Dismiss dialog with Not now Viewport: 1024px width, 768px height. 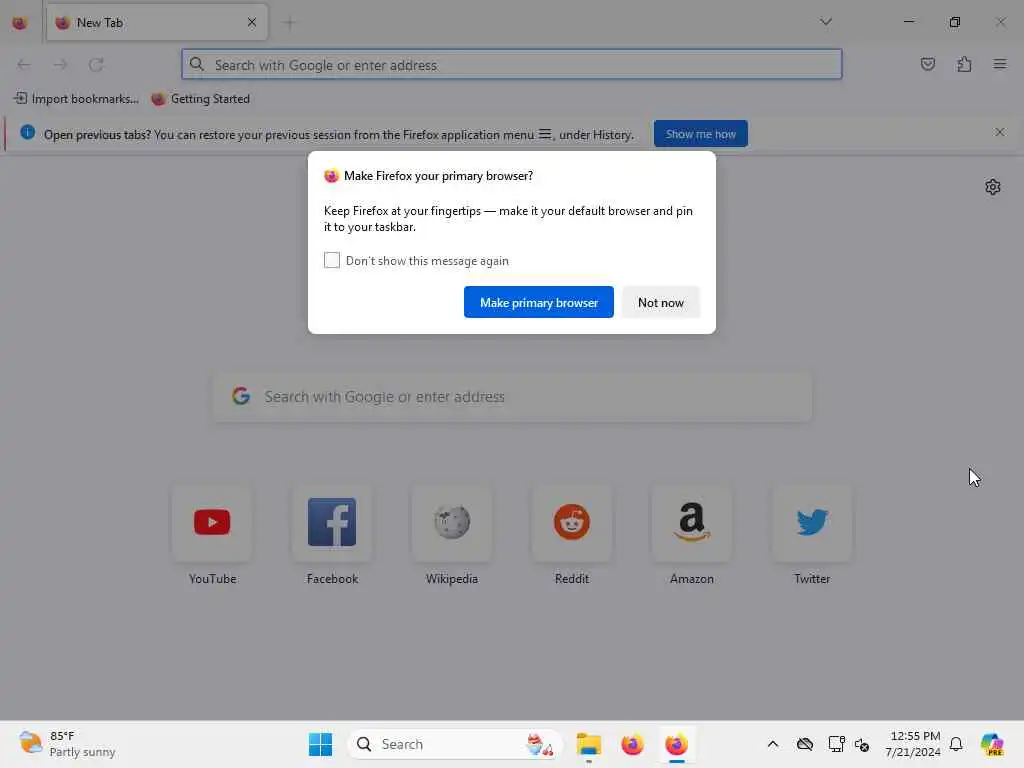coord(661,302)
